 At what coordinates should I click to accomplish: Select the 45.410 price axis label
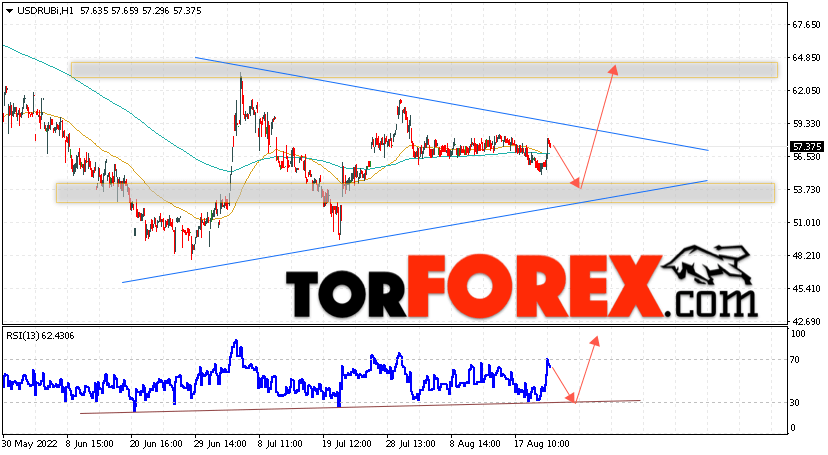pyautogui.click(x=806, y=289)
